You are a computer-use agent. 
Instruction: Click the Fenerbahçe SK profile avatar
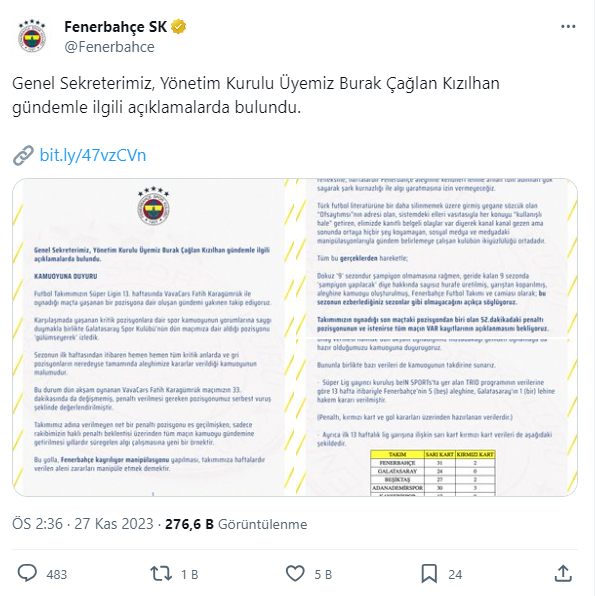32,37
